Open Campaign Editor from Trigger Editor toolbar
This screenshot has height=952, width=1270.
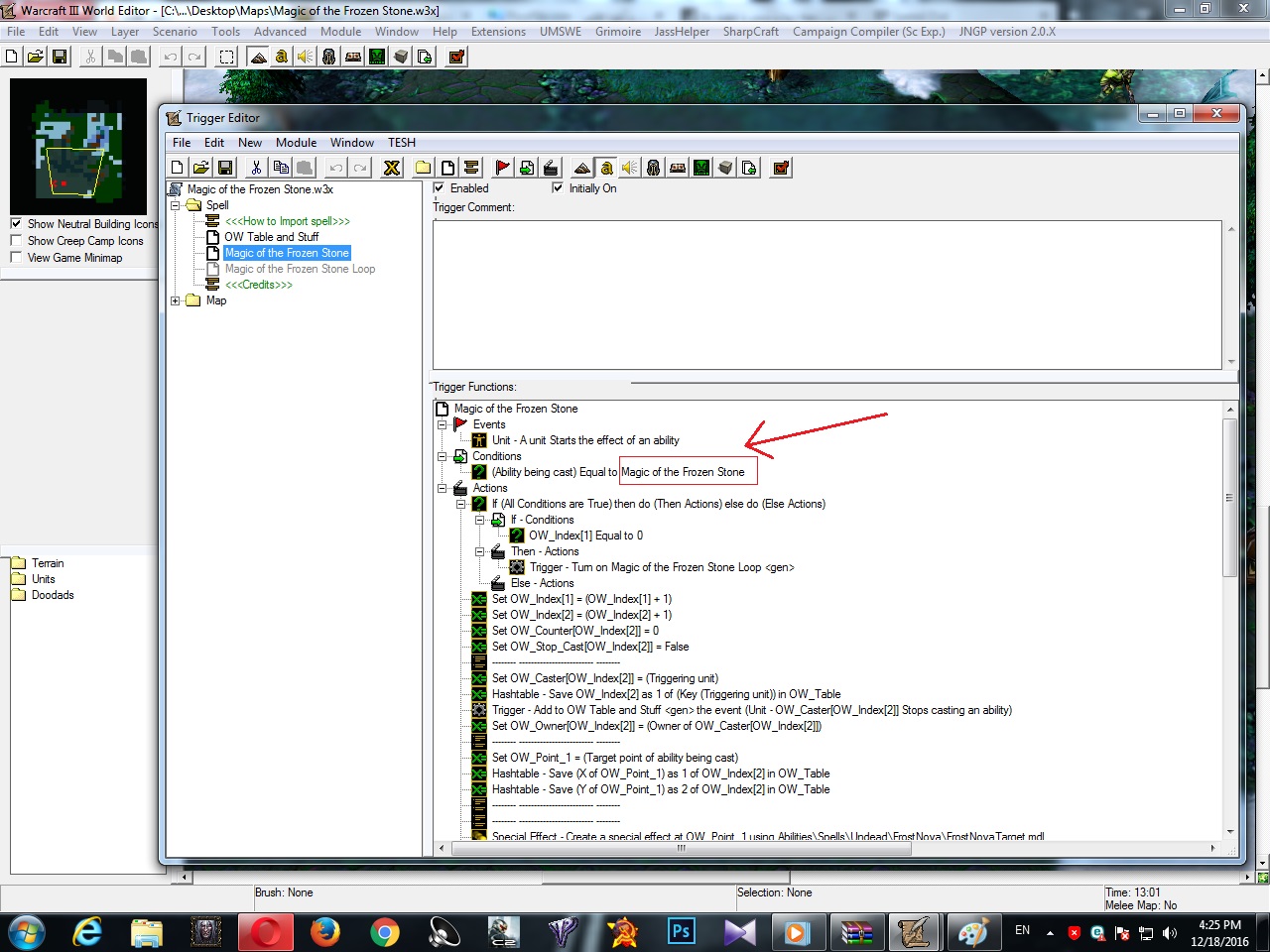pos(678,168)
